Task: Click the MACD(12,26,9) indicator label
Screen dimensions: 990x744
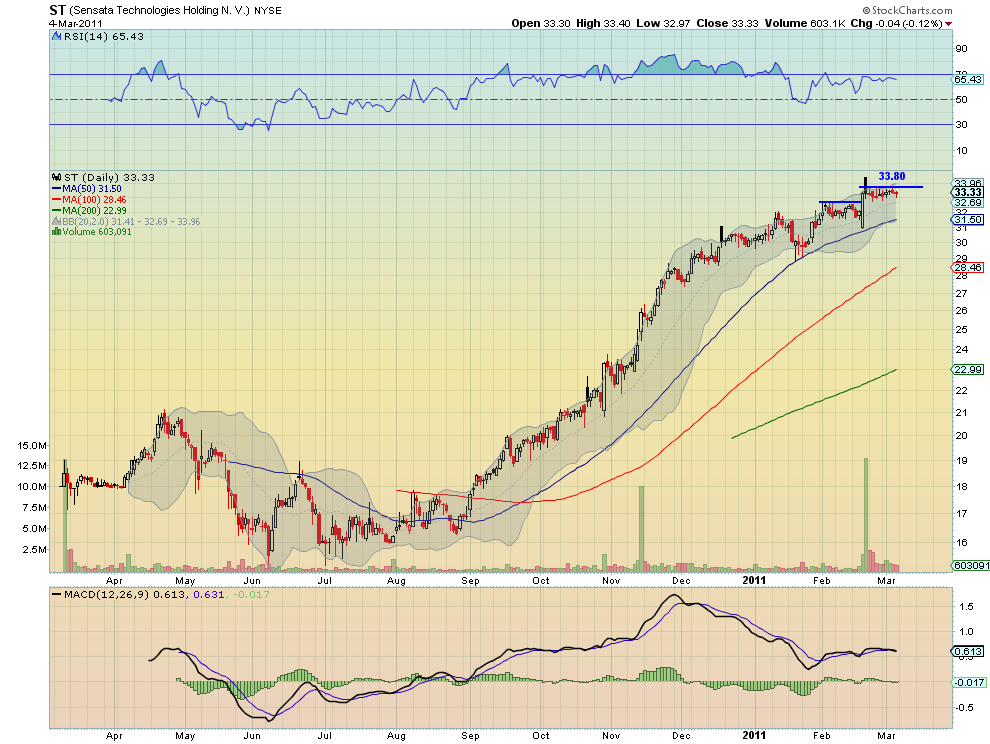Action: (107, 594)
